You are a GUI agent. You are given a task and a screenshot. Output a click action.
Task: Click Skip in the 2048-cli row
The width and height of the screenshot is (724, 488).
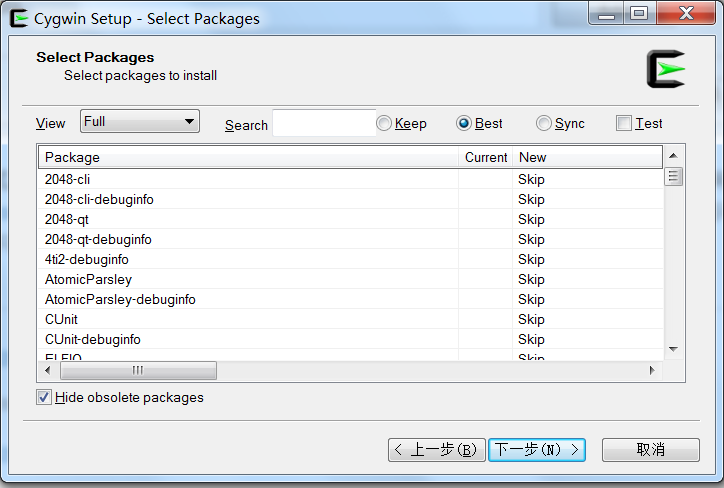531,179
